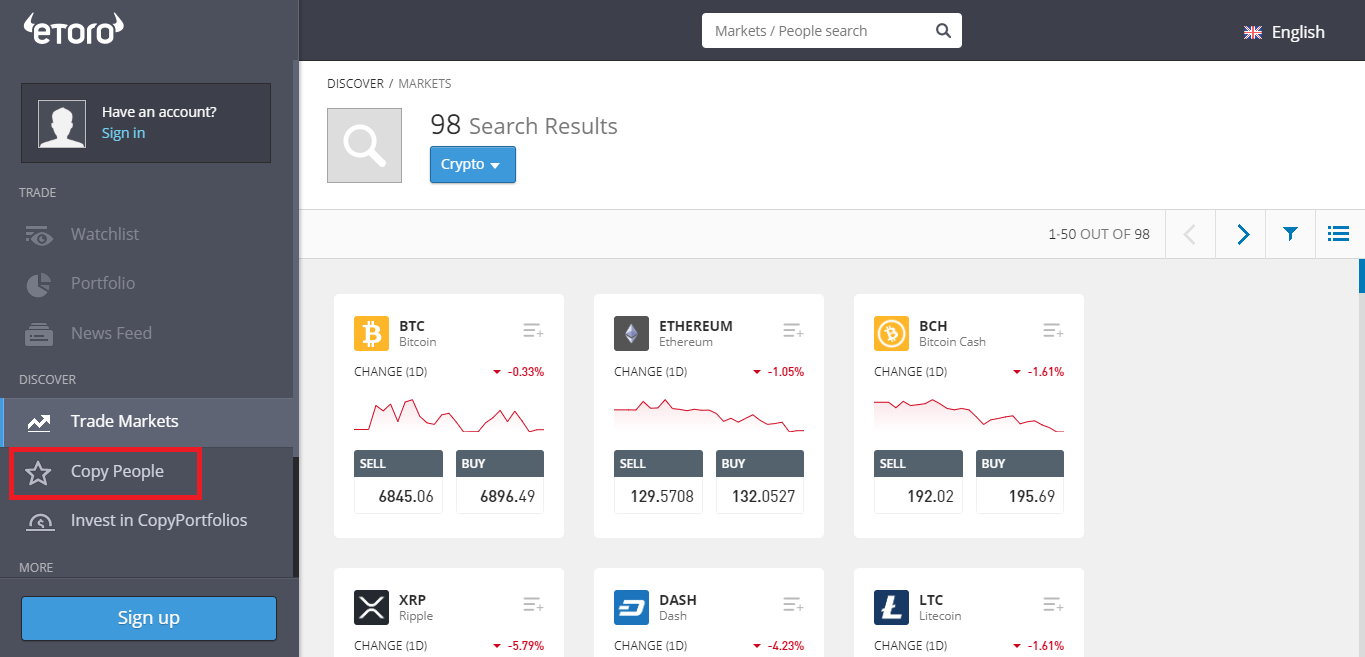This screenshot has width=1365, height=657.
Task: Click the Sign in link
Action: click(x=123, y=133)
